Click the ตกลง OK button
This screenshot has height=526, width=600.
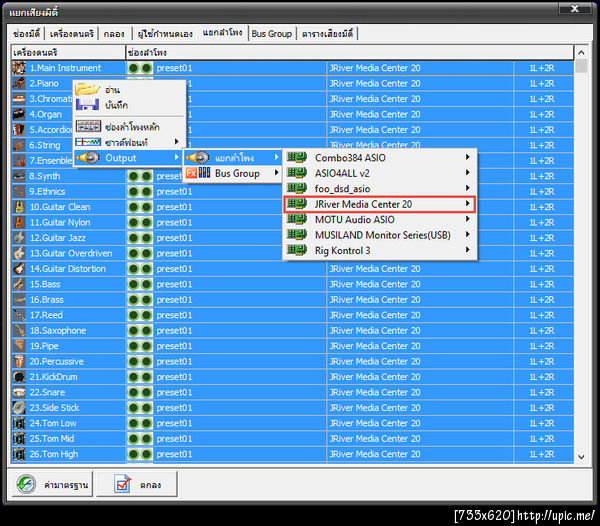point(137,485)
